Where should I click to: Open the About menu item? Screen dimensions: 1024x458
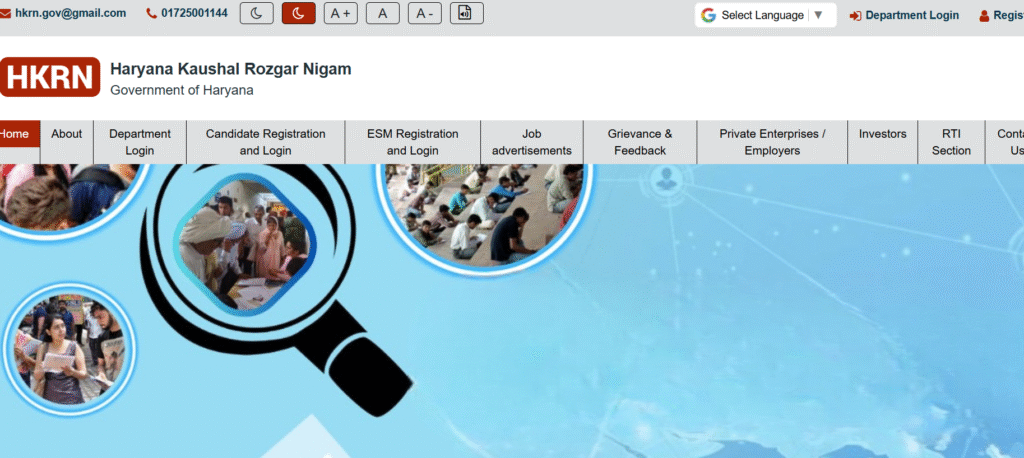[x=67, y=134]
